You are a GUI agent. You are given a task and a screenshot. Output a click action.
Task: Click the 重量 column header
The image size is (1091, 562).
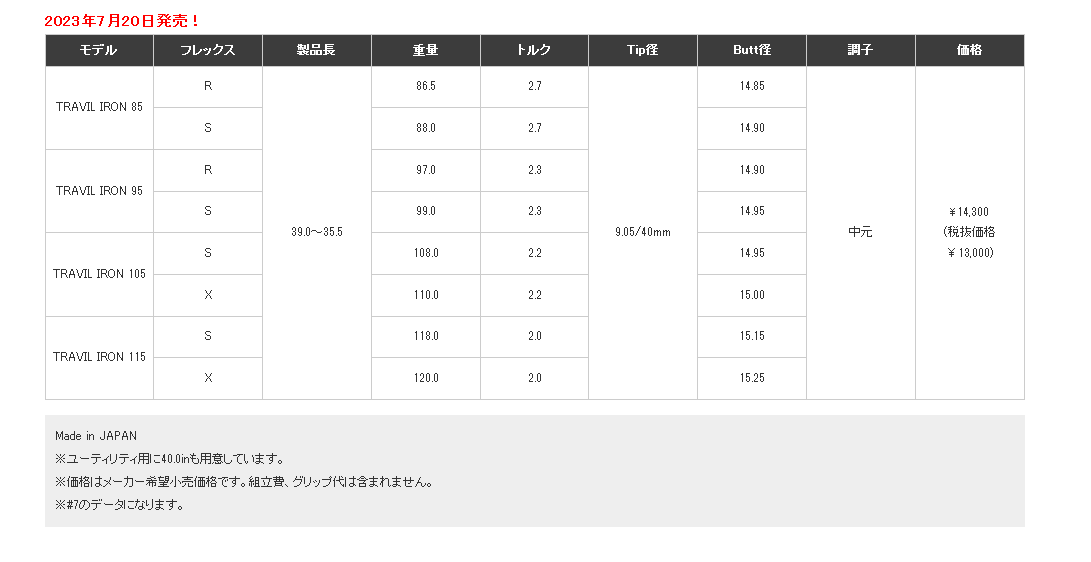click(426, 50)
